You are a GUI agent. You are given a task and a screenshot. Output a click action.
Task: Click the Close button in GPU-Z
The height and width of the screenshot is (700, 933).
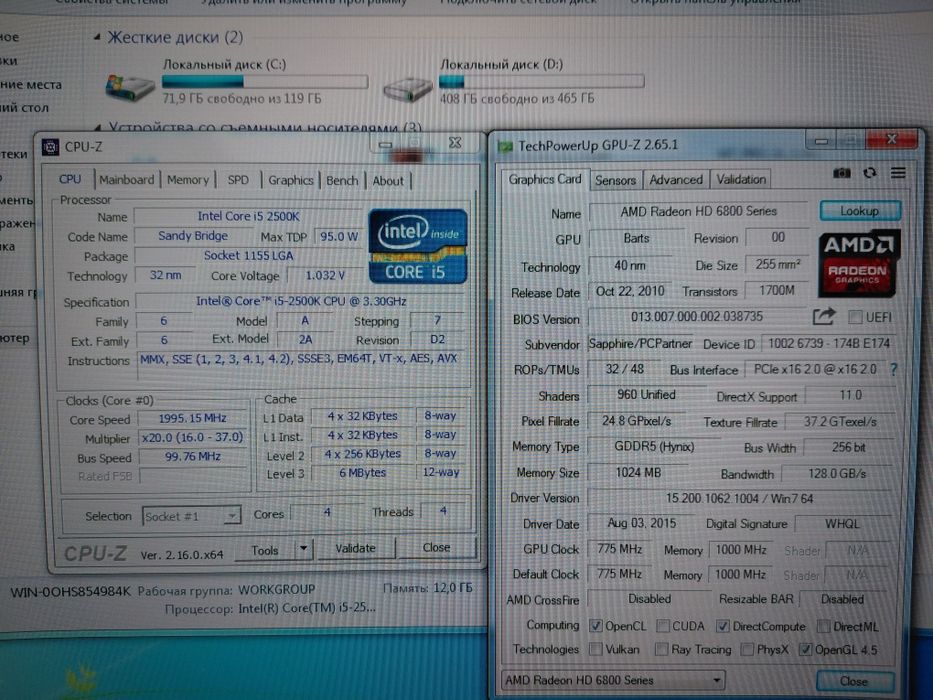854,680
